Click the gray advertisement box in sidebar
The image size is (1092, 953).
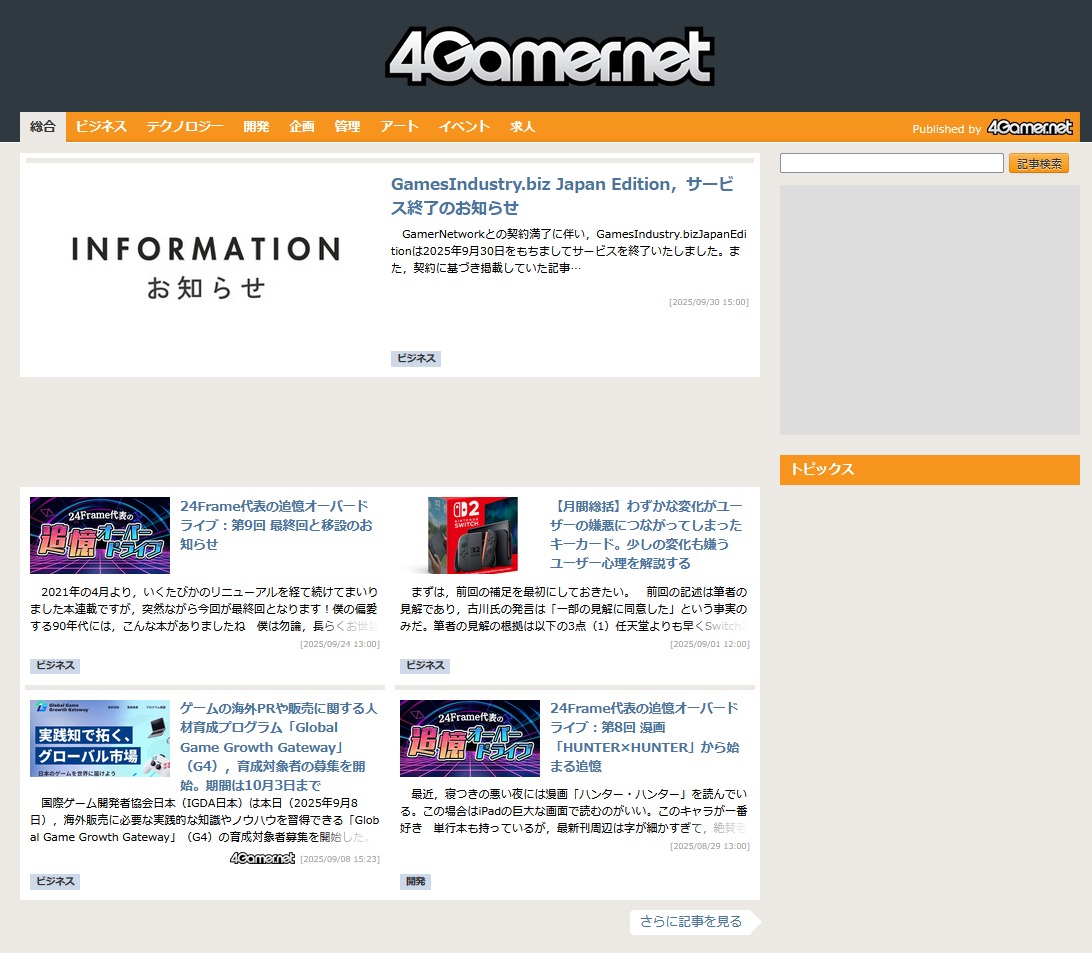pyautogui.click(x=930, y=310)
